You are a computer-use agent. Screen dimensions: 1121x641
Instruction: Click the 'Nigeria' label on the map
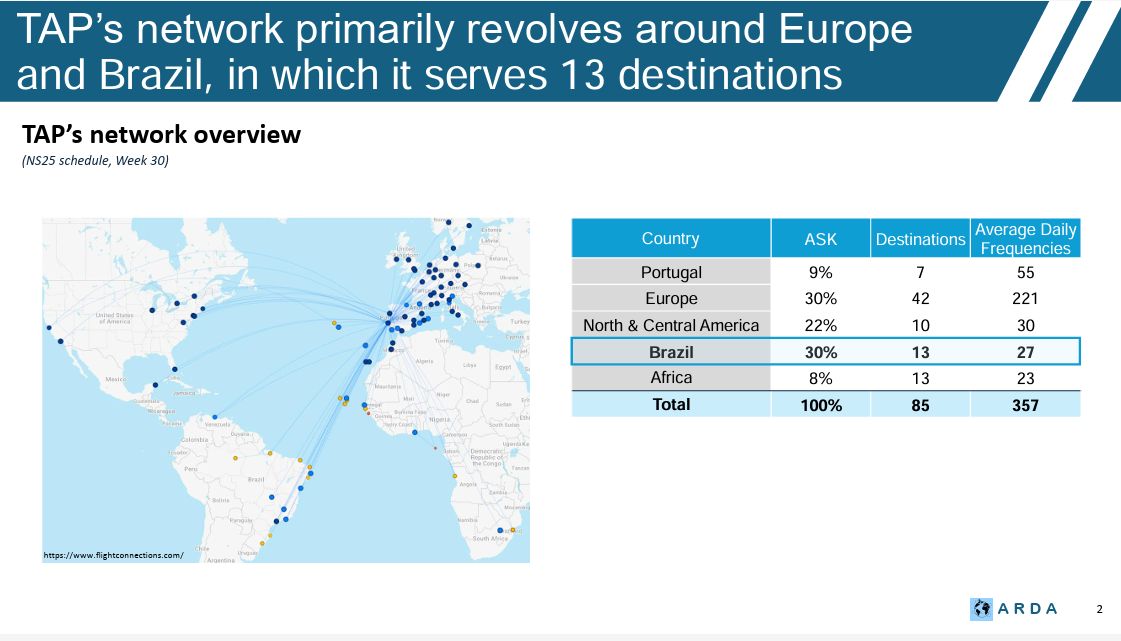point(440,419)
